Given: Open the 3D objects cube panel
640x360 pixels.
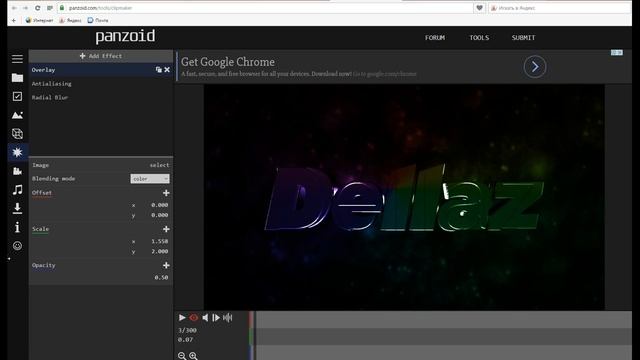Looking at the screenshot, I should pos(17,133).
